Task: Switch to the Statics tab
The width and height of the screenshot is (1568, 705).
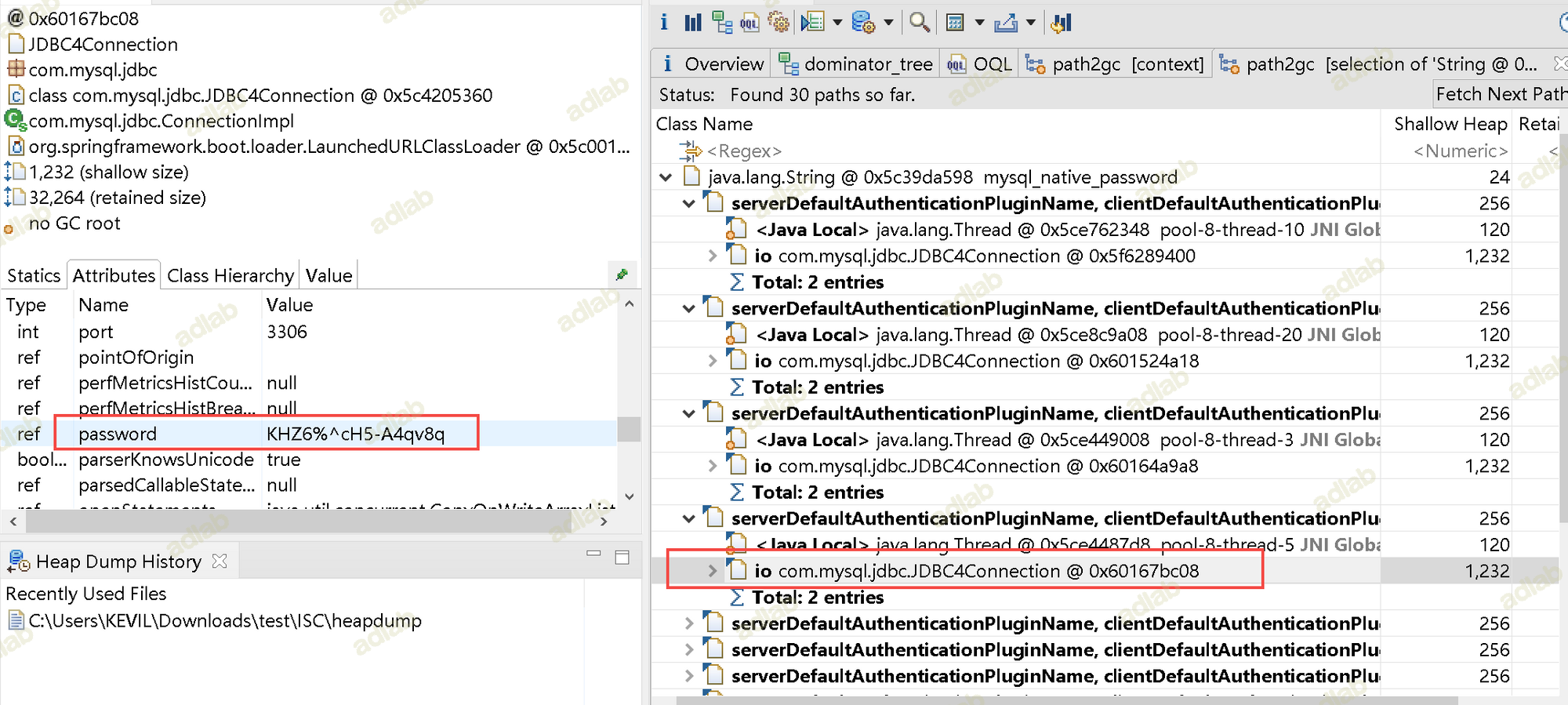Action: click(34, 275)
